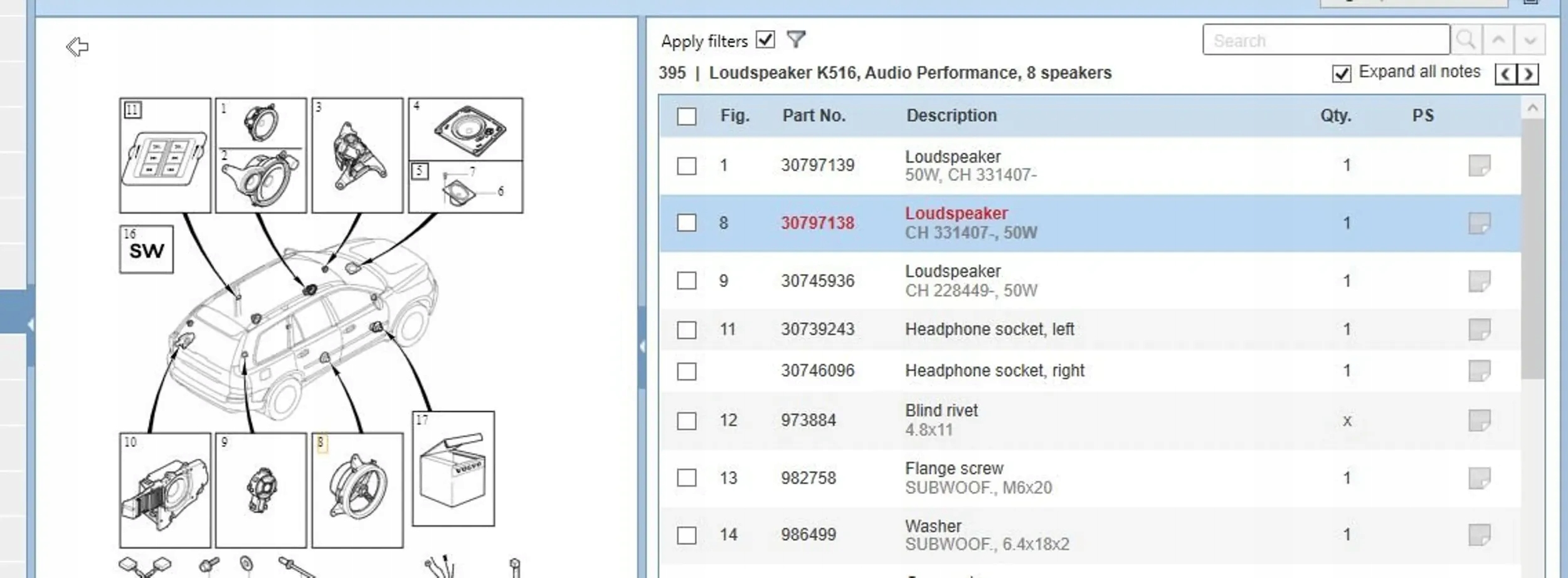Click the PS column header
The height and width of the screenshot is (578, 1568).
(x=1423, y=115)
